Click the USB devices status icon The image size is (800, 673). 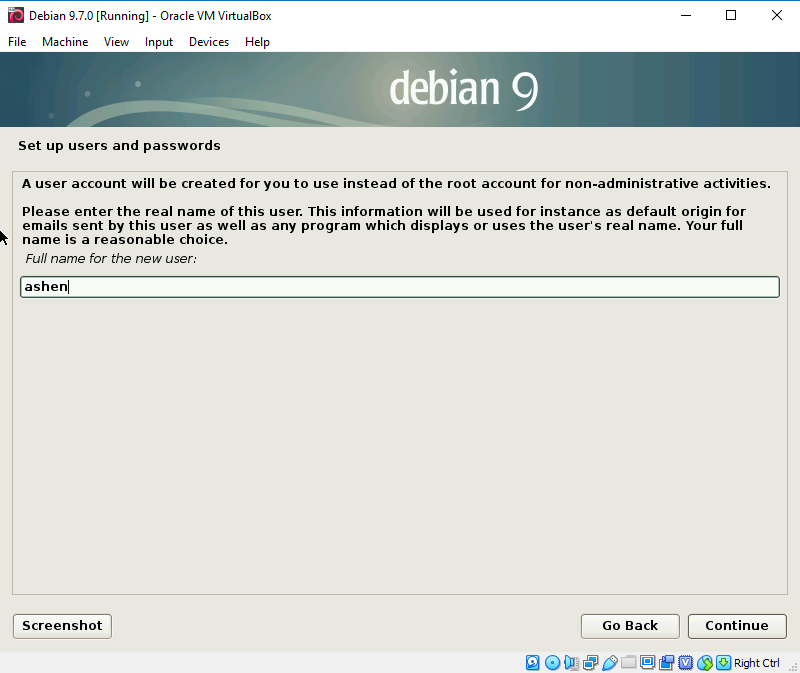[x=610, y=662]
